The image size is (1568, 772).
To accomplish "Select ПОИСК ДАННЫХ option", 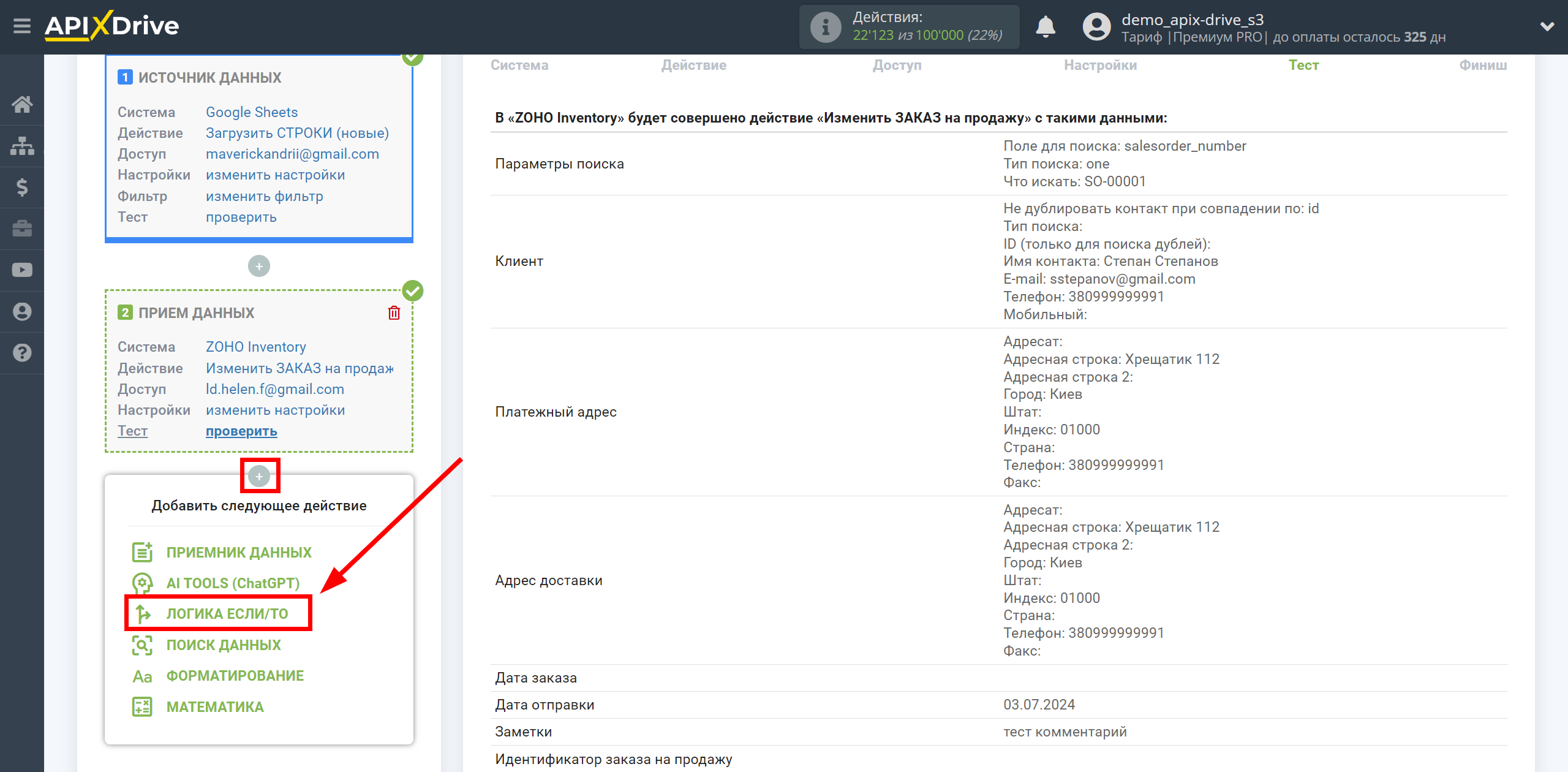I will pos(224,645).
